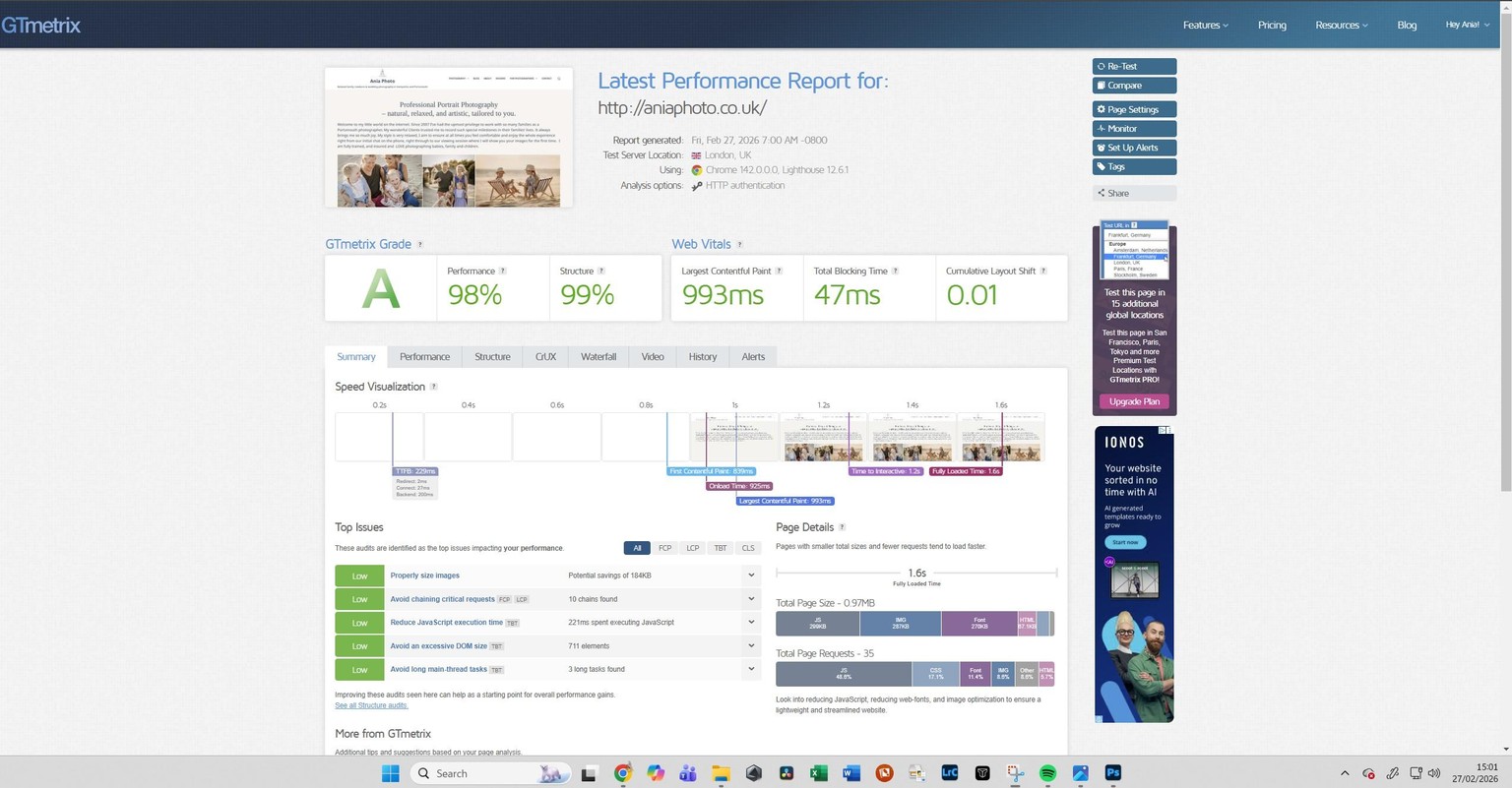Open Spotify from the taskbar
This screenshot has height=788, width=1512.
point(1047,773)
